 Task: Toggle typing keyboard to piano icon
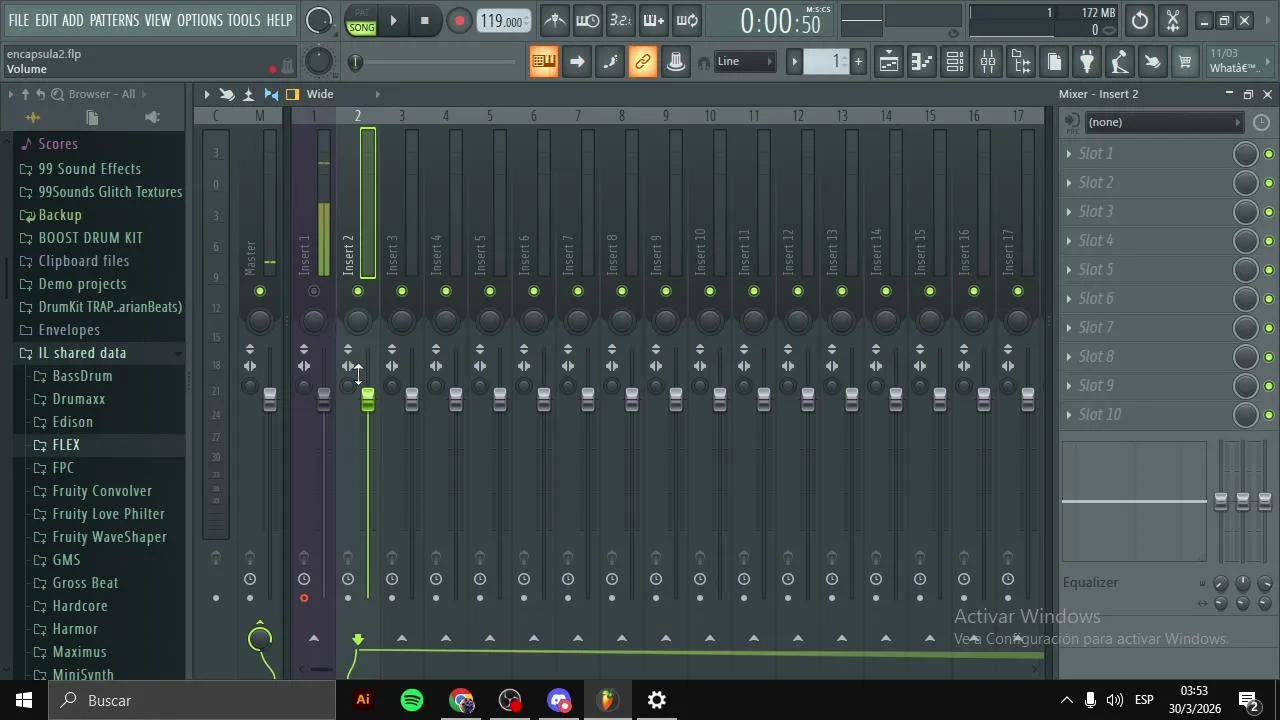point(544,62)
